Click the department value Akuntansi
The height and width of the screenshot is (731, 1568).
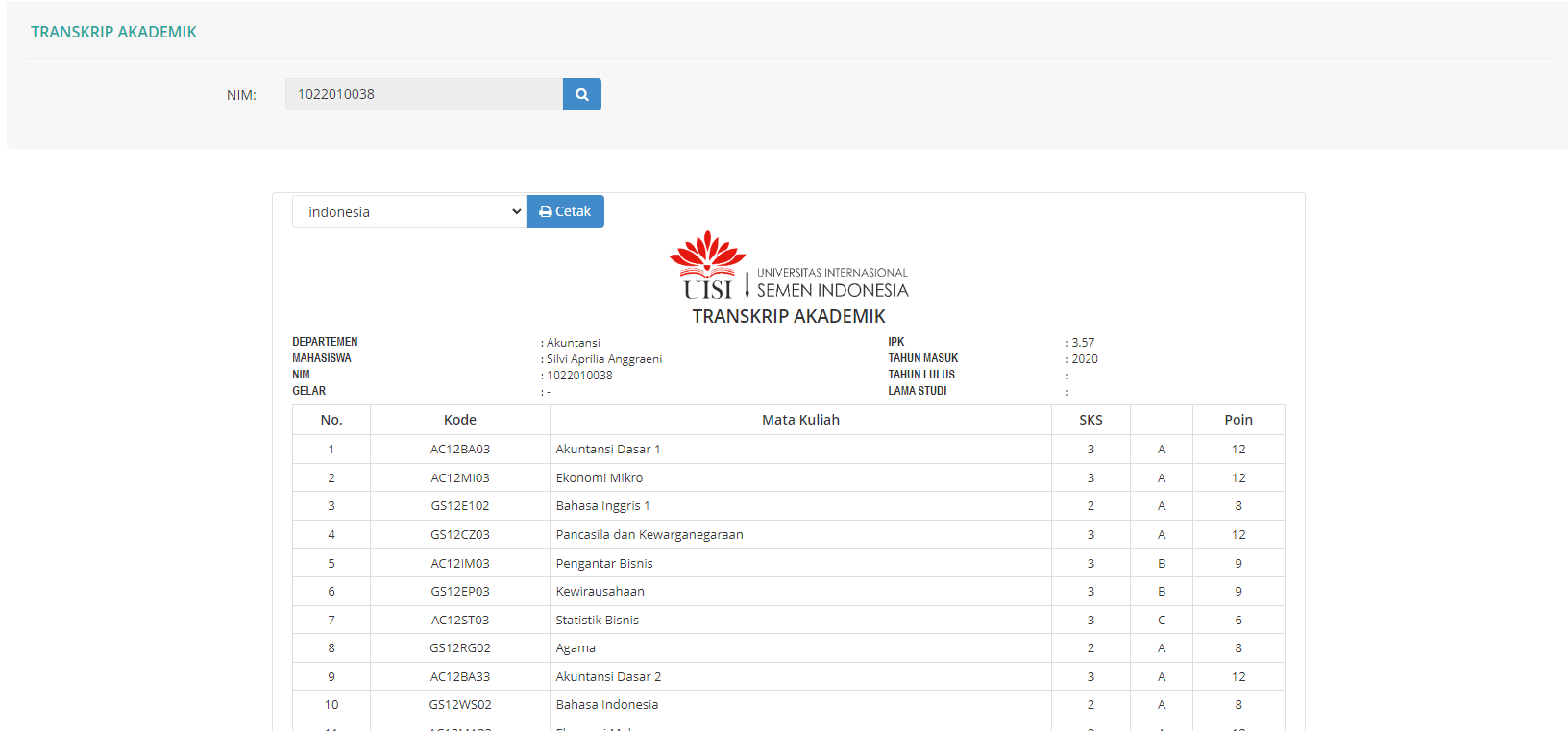(574, 343)
